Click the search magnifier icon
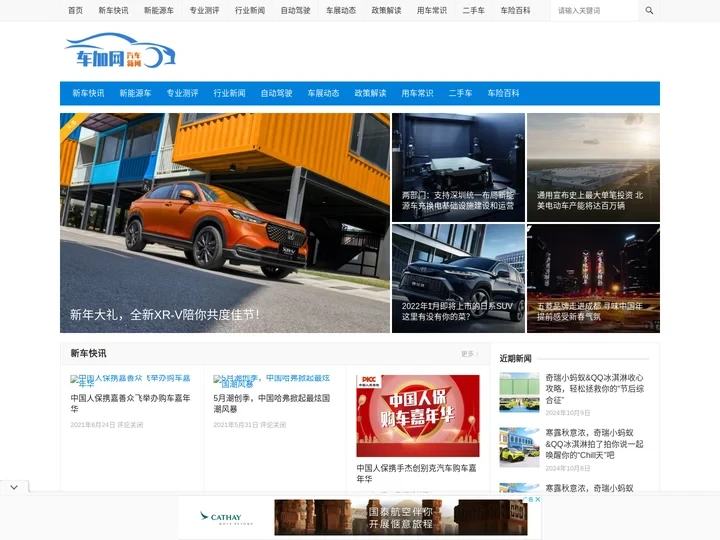720x540 pixels. (649, 10)
